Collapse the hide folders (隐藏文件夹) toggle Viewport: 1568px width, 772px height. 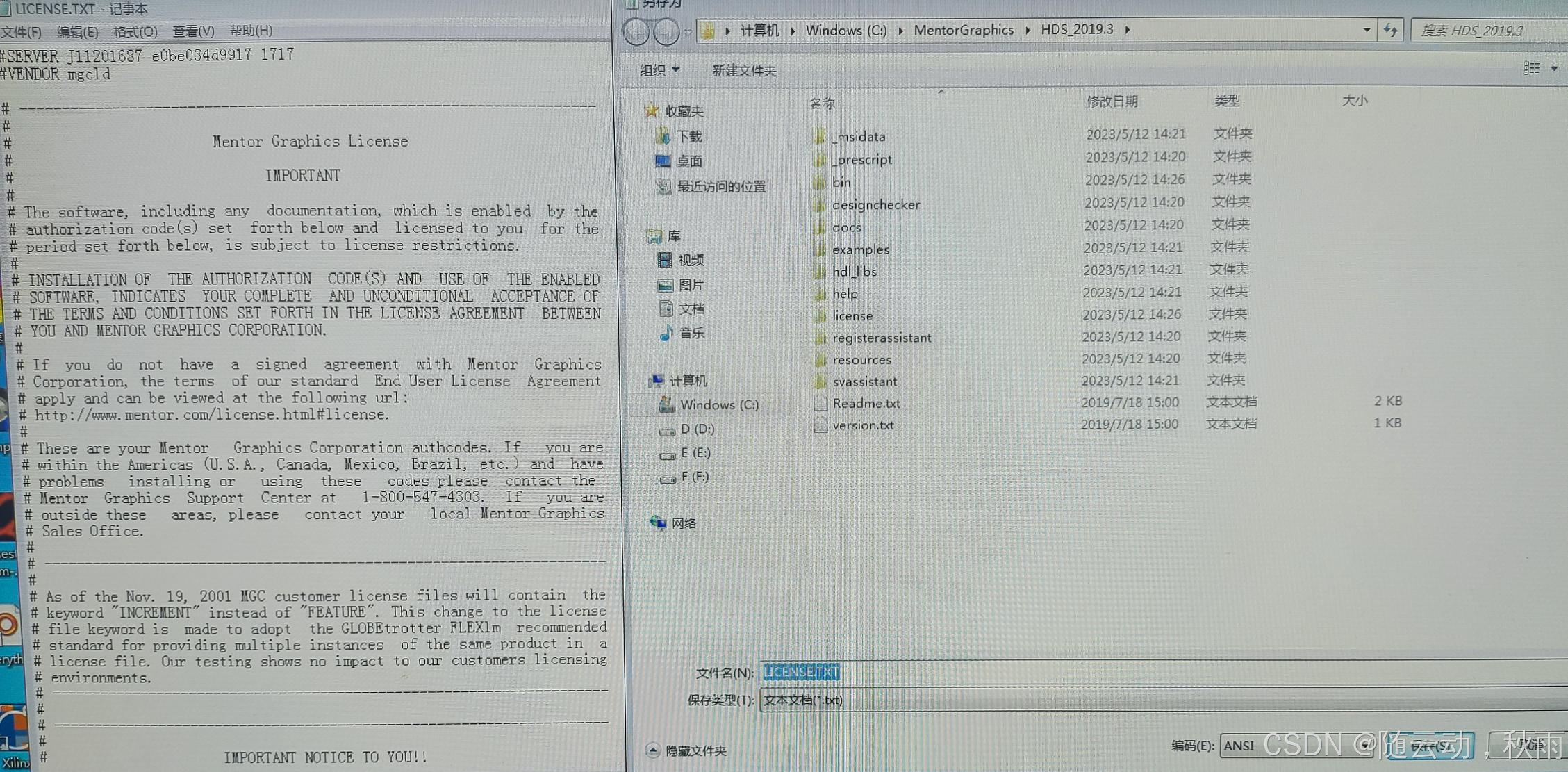pos(652,750)
